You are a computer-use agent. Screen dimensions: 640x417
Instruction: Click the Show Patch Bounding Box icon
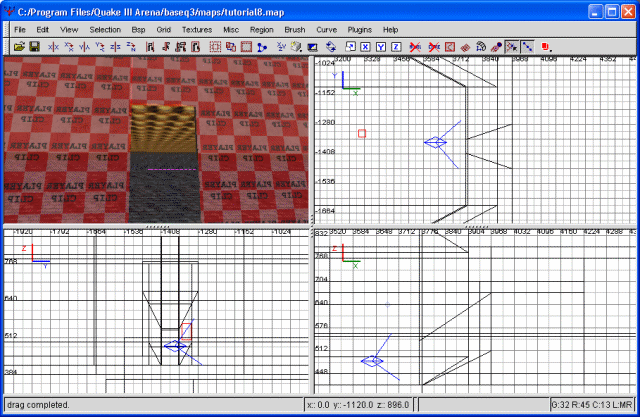(449, 47)
